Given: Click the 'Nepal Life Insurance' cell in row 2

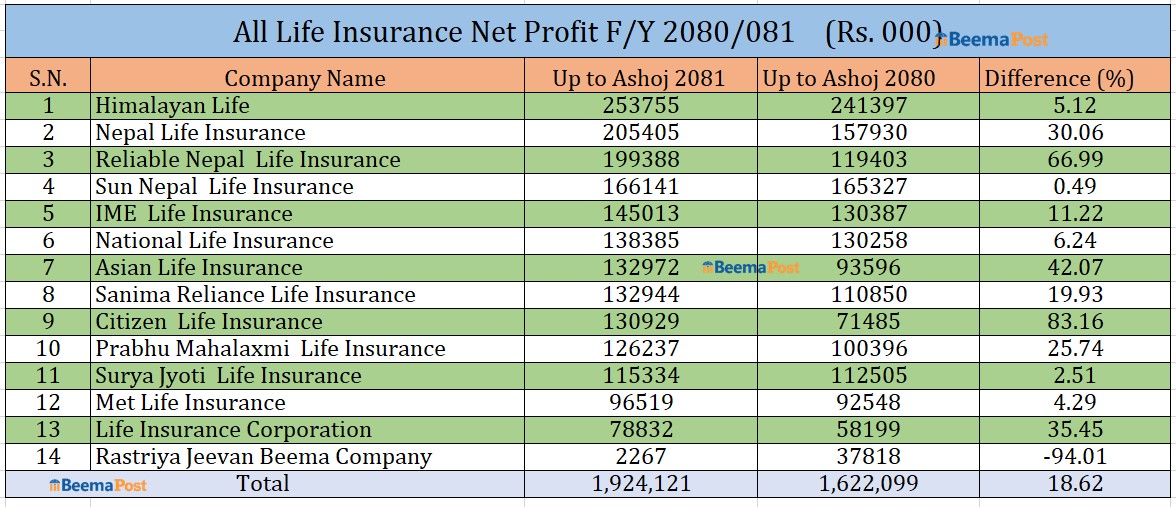Looking at the screenshot, I should (x=200, y=132).
